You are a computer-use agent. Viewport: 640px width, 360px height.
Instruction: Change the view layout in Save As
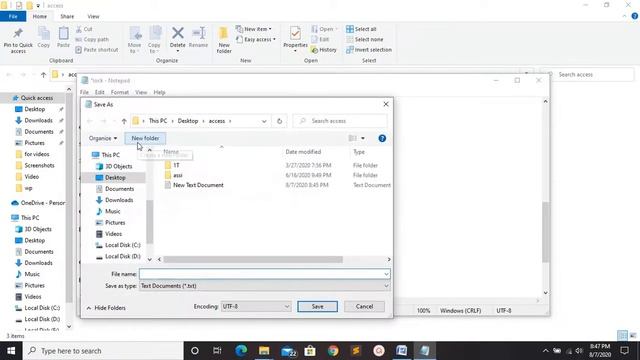[353, 138]
